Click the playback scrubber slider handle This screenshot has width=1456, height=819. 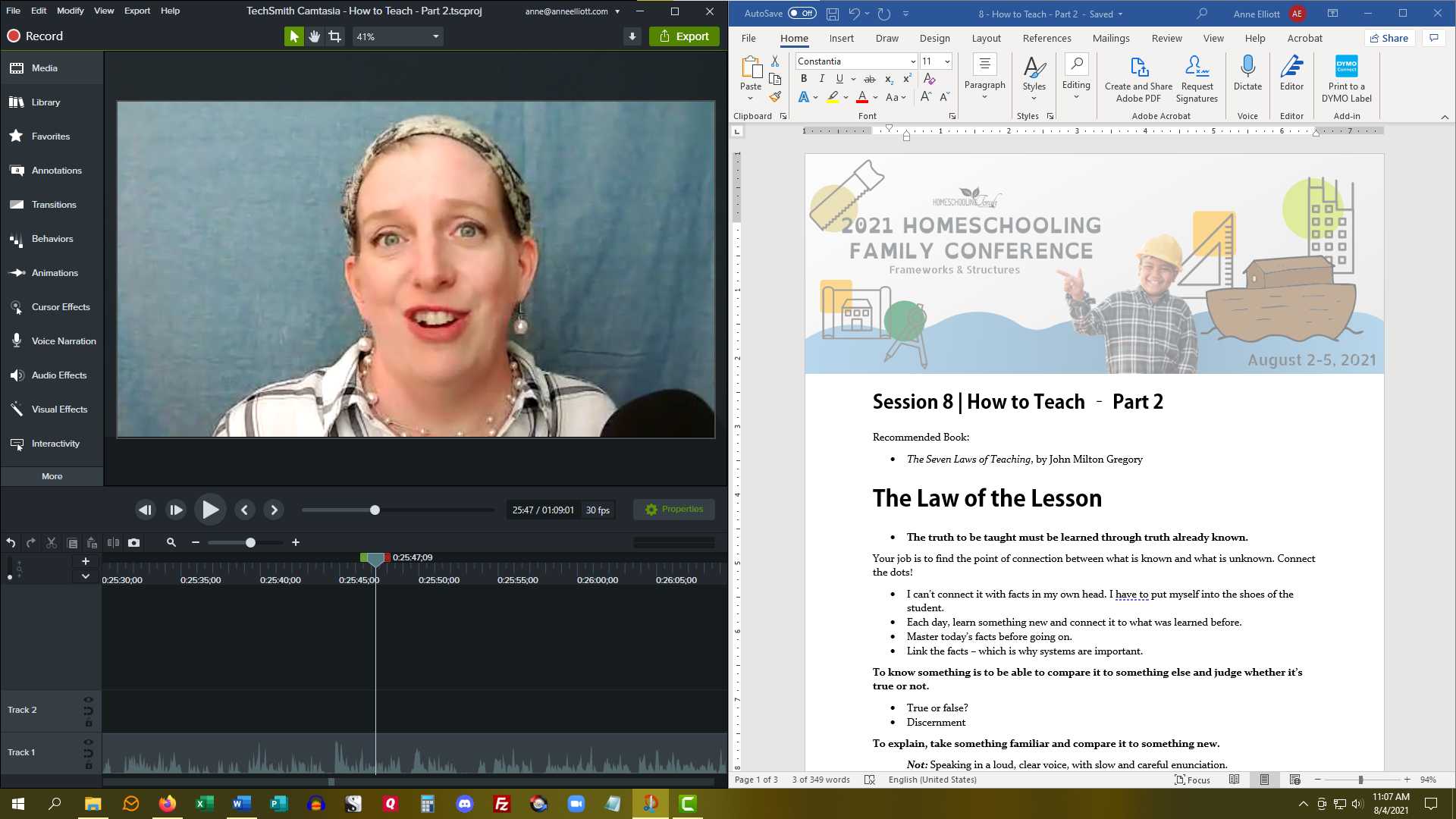(375, 510)
